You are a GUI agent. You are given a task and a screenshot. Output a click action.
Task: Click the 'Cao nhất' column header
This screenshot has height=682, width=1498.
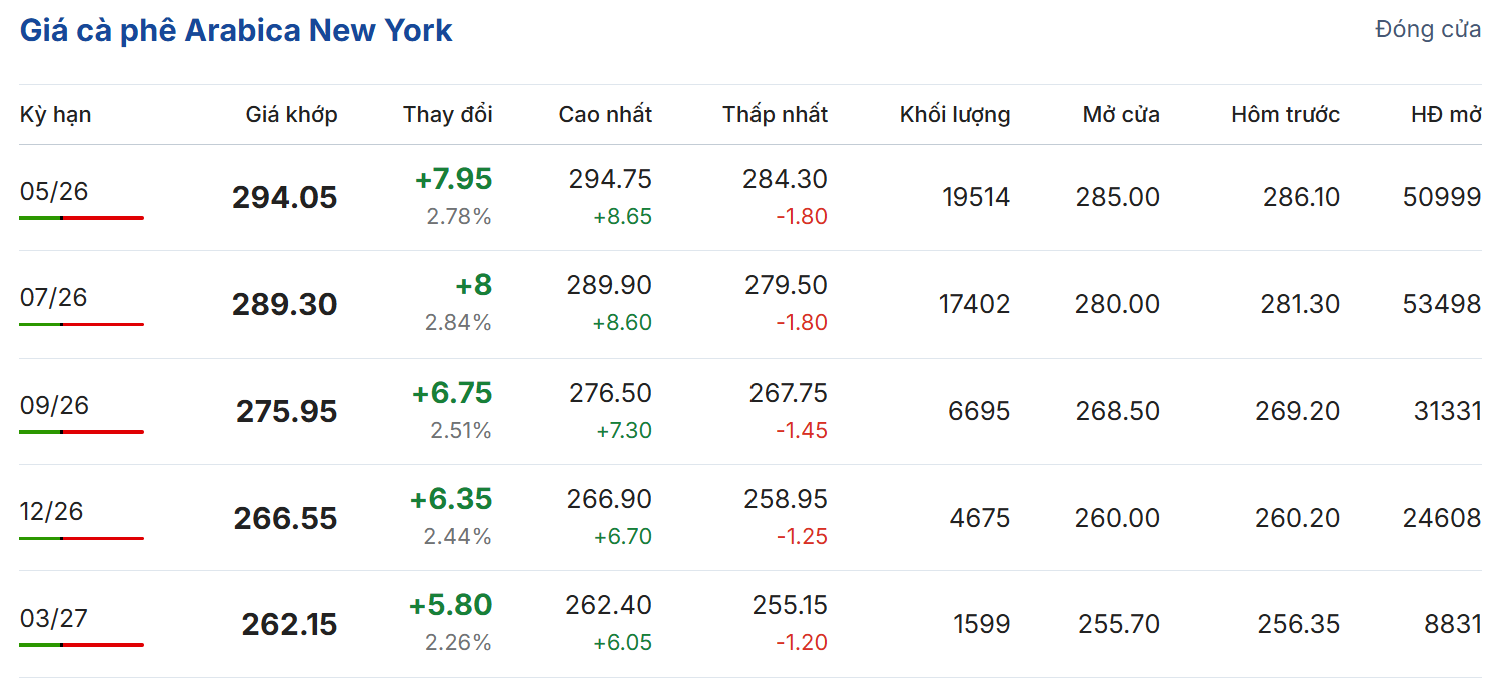(604, 115)
